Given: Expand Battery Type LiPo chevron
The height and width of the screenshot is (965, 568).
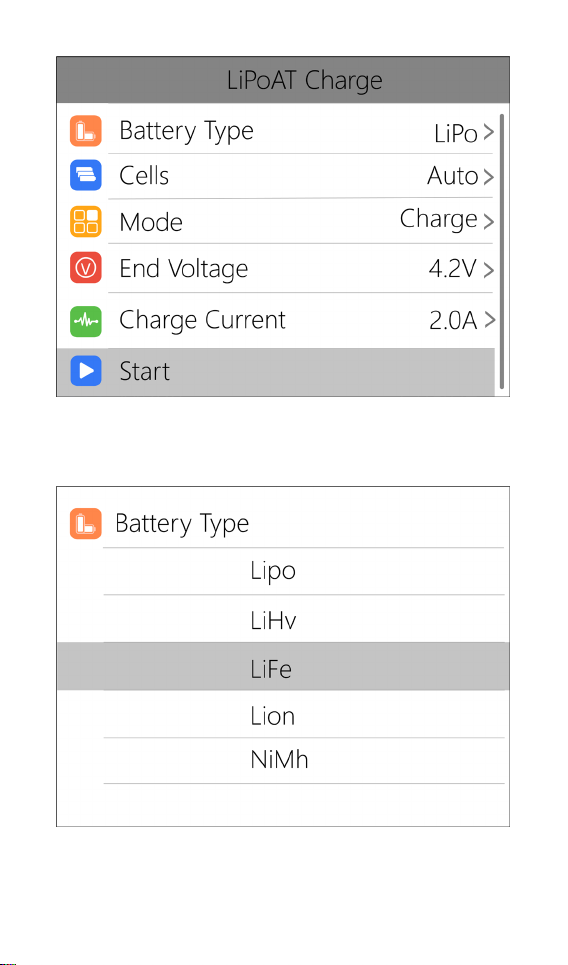Looking at the screenshot, I should tap(488, 132).
